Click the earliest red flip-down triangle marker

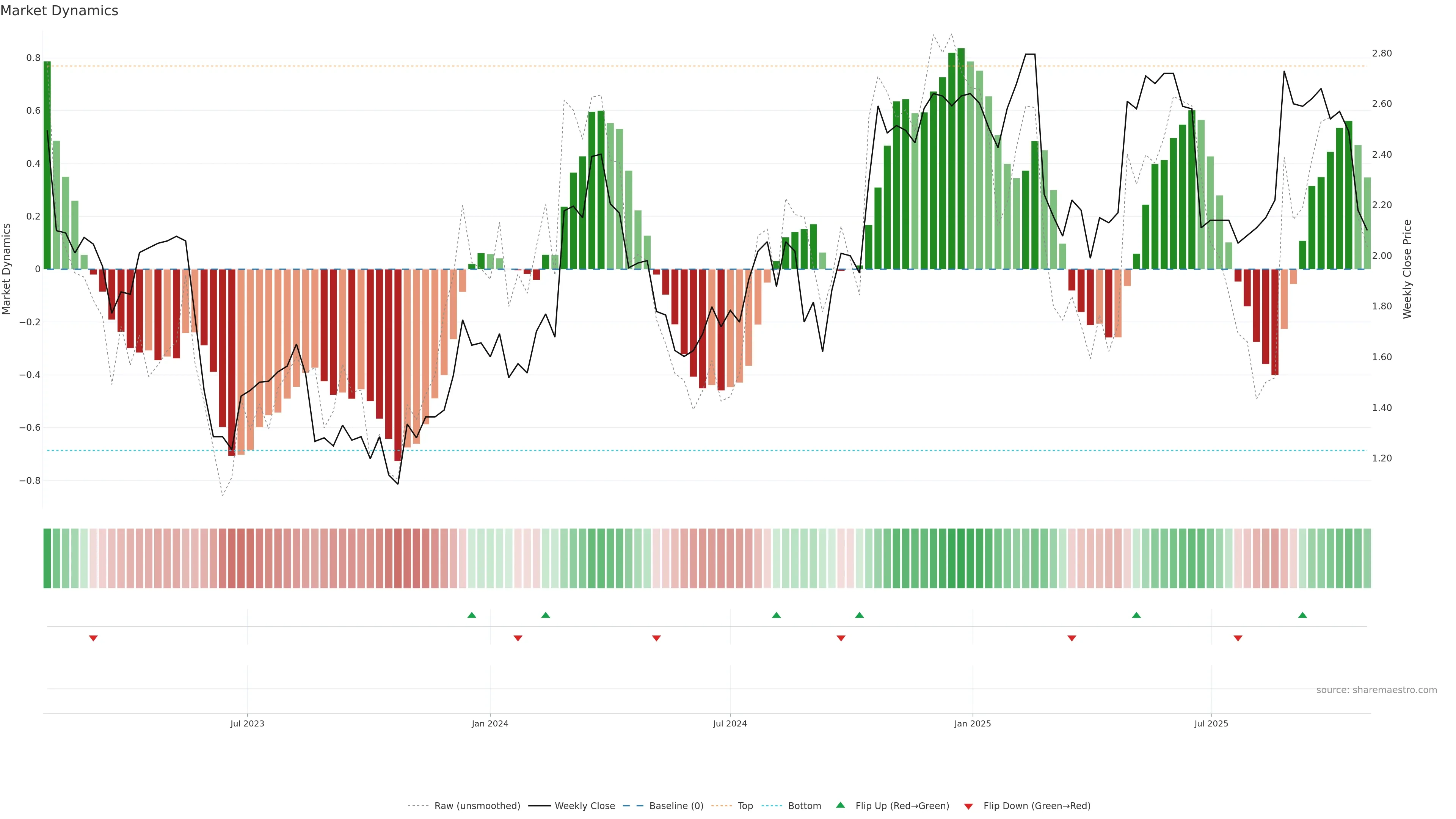click(93, 638)
